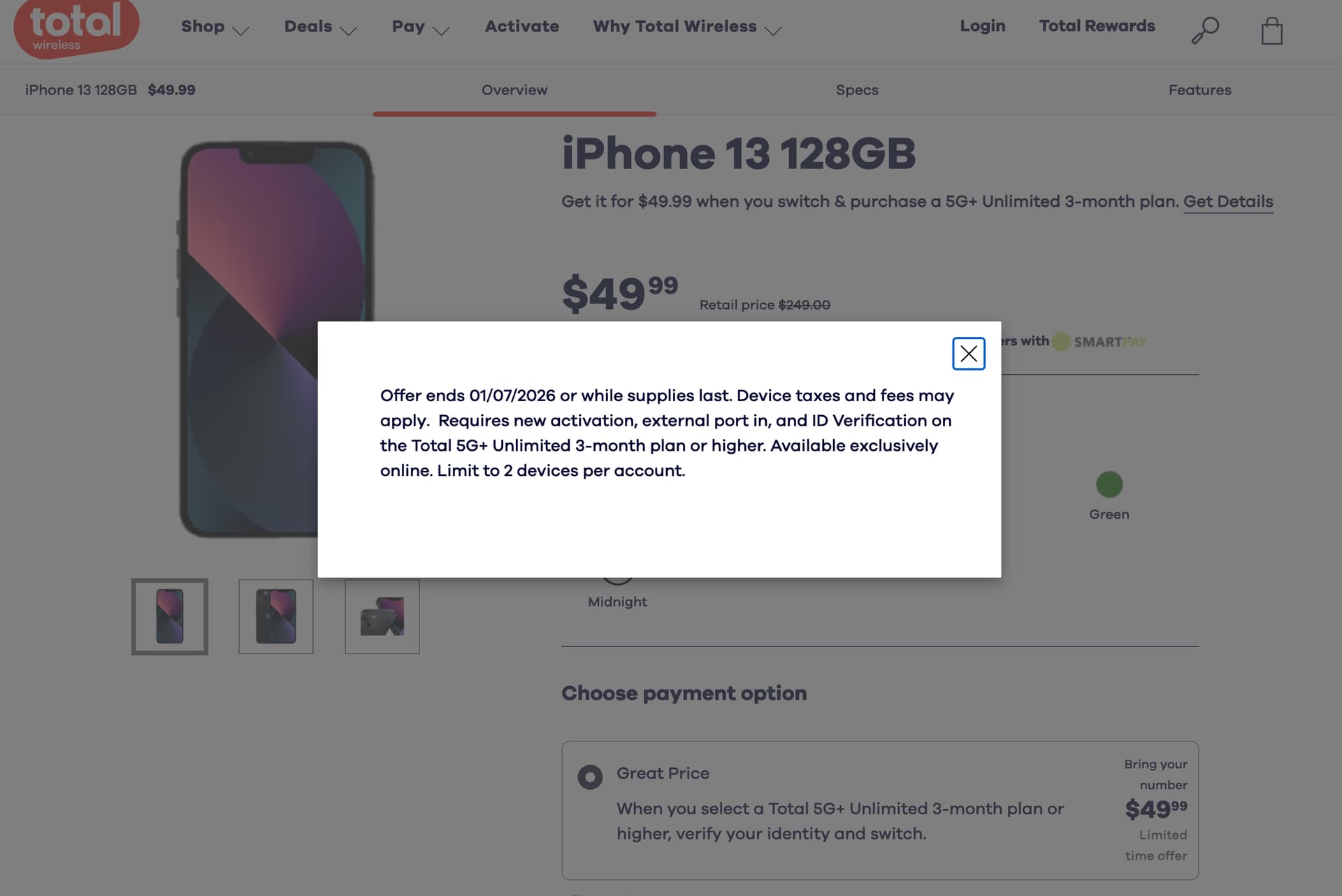This screenshot has height=896, width=1342.
Task: Close the offer details popup
Action: [x=968, y=354]
